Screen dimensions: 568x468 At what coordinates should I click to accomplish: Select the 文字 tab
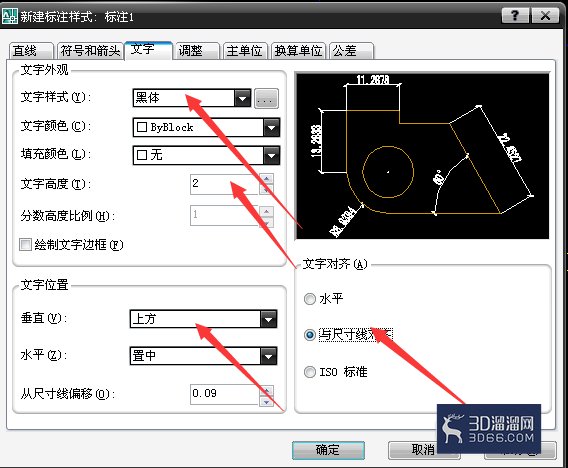click(148, 50)
